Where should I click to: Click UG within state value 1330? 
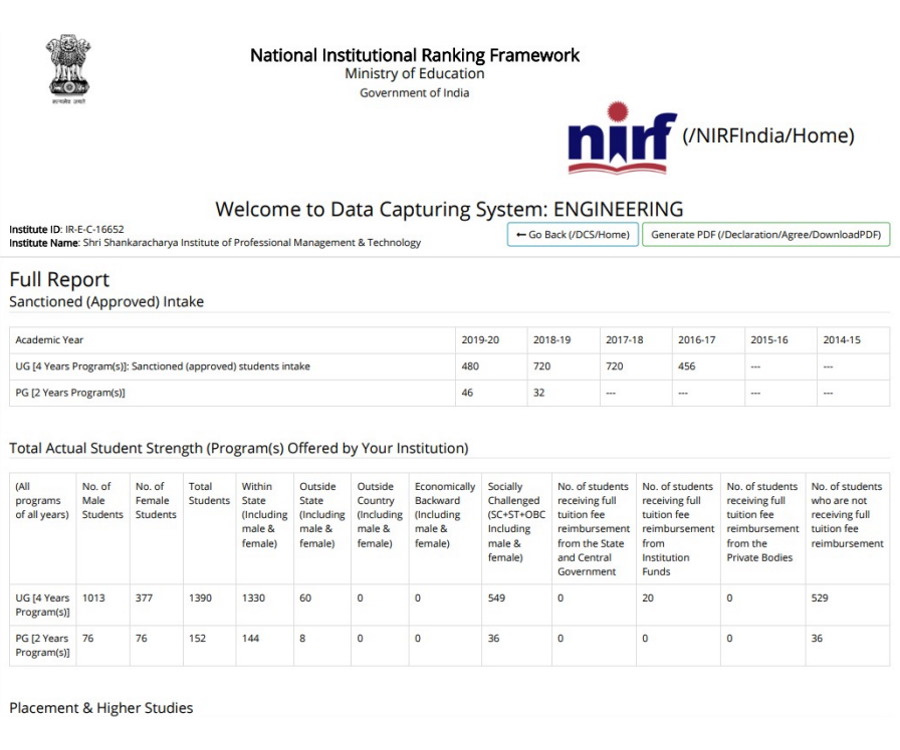point(253,598)
